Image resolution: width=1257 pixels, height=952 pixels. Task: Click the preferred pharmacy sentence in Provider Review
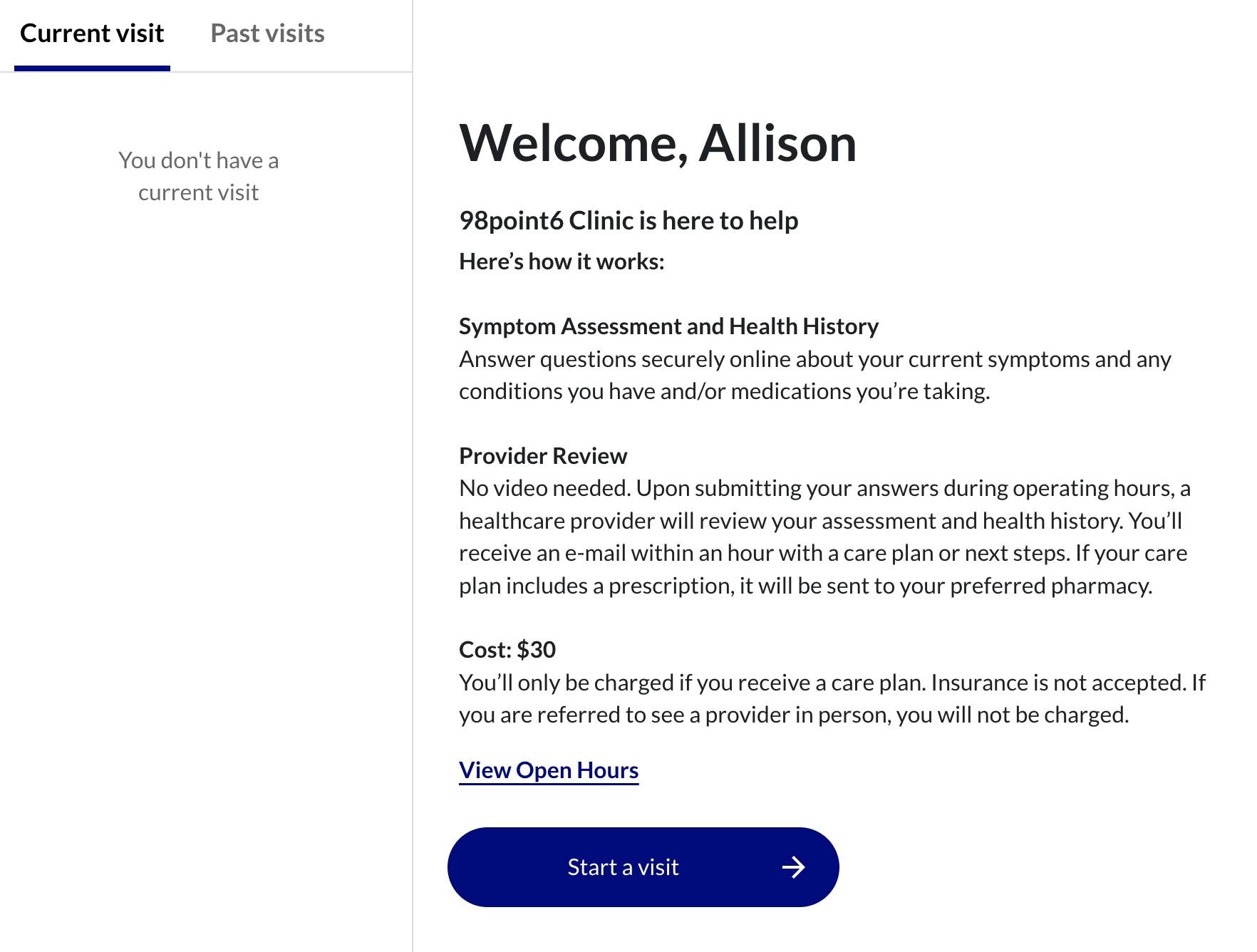(x=806, y=569)
